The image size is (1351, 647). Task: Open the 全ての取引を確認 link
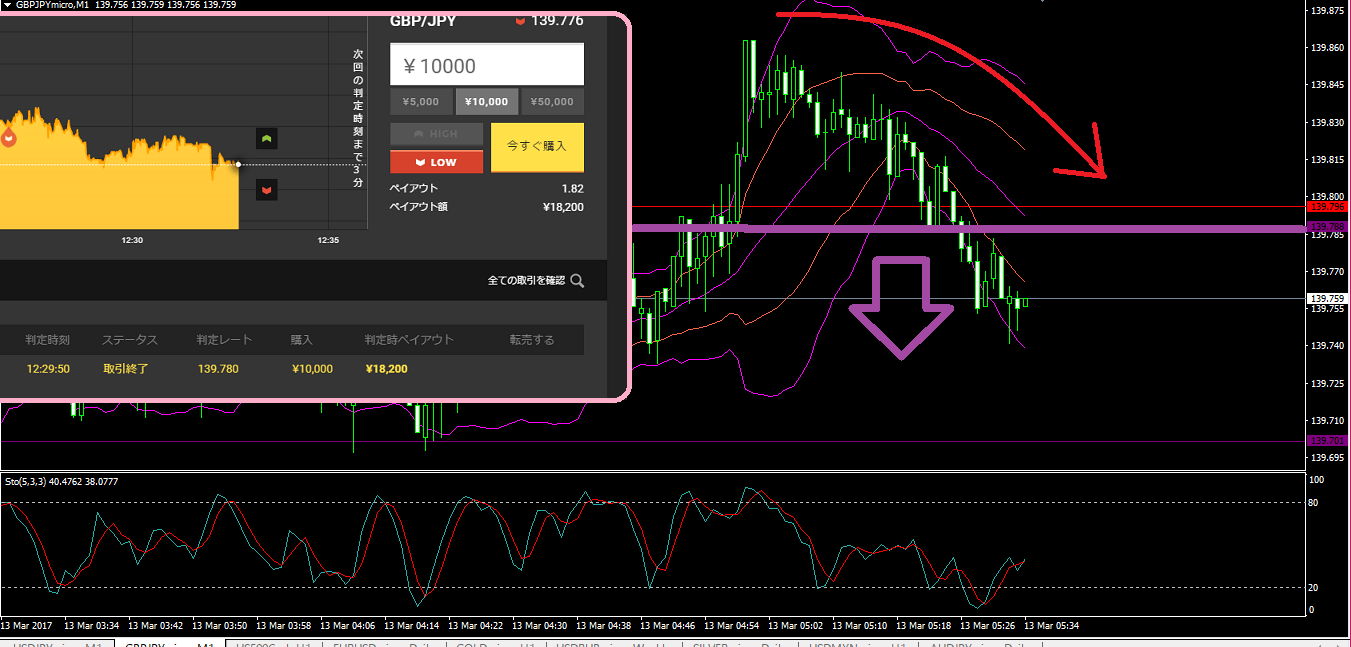[x=526, y=281]
